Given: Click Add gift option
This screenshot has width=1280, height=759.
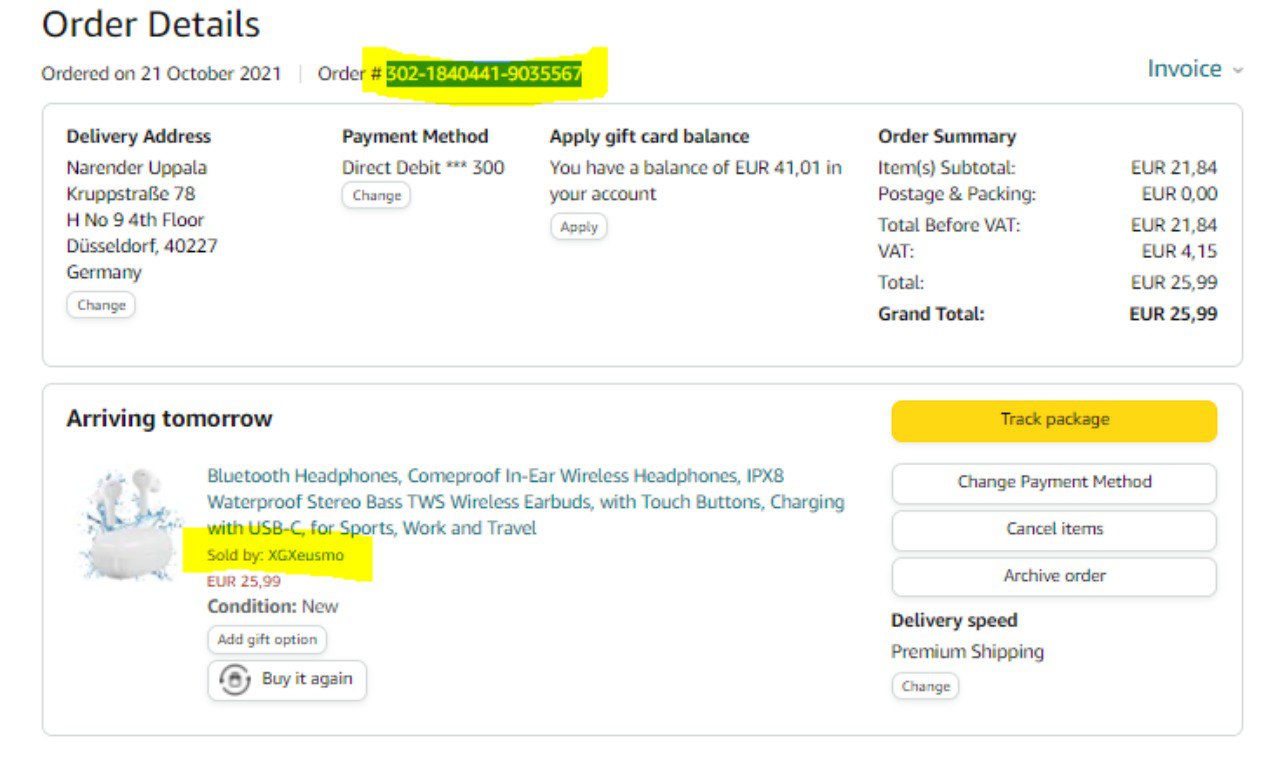Looking at the screenshot, I should tap(267, 639).
